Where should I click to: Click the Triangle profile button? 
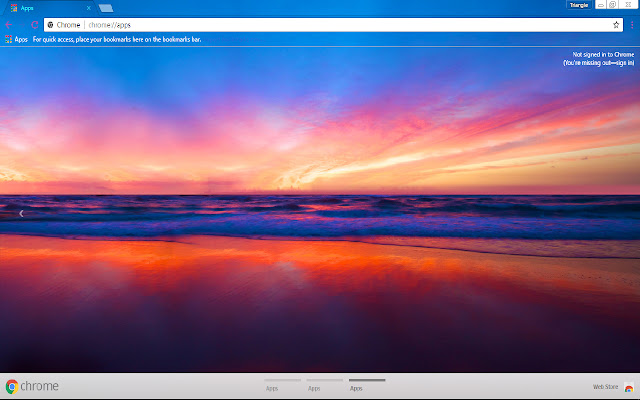pyautogui.click(x=578, y=5)
